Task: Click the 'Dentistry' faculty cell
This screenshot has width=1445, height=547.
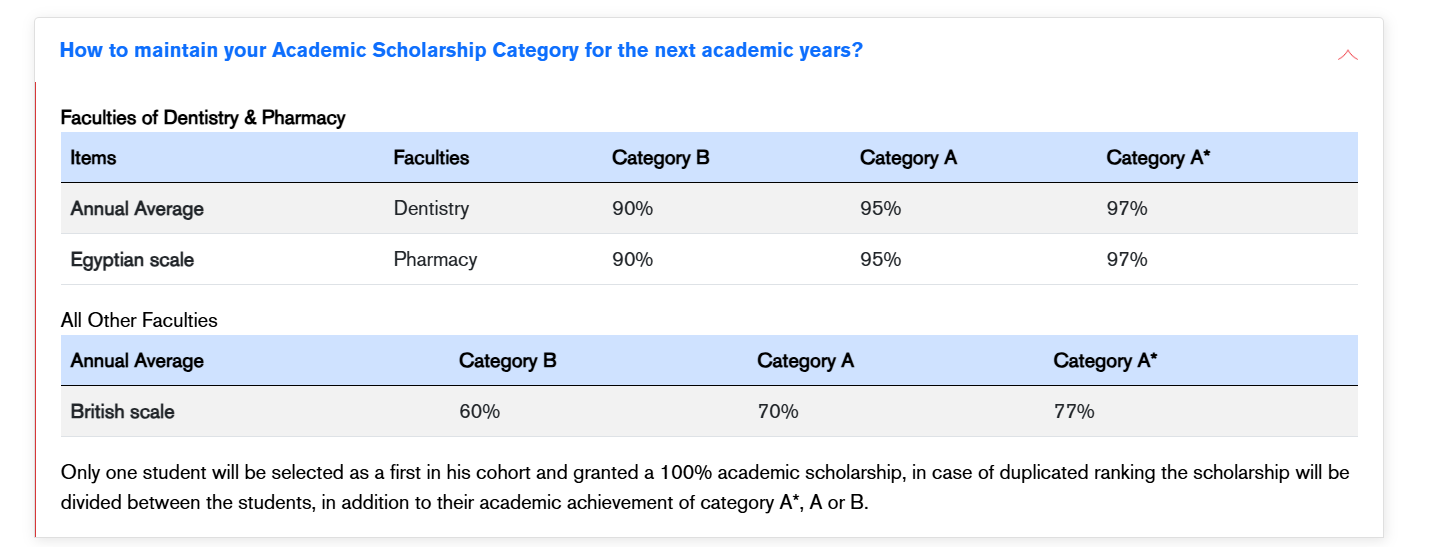Action: [431, 209]
